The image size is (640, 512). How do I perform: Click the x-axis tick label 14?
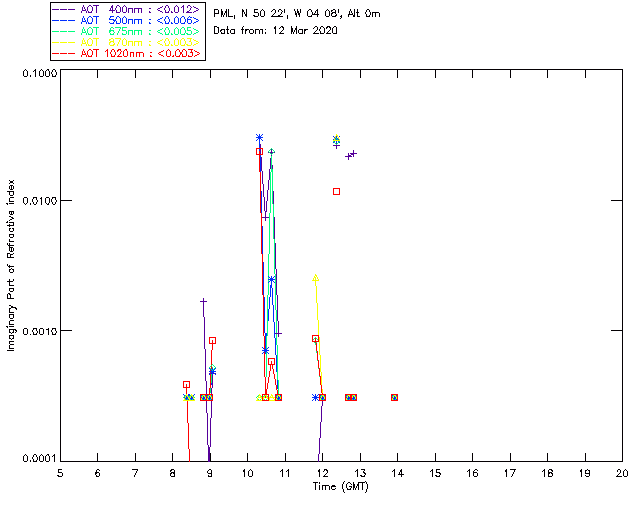pyautogui.click(x=398, y=473)
